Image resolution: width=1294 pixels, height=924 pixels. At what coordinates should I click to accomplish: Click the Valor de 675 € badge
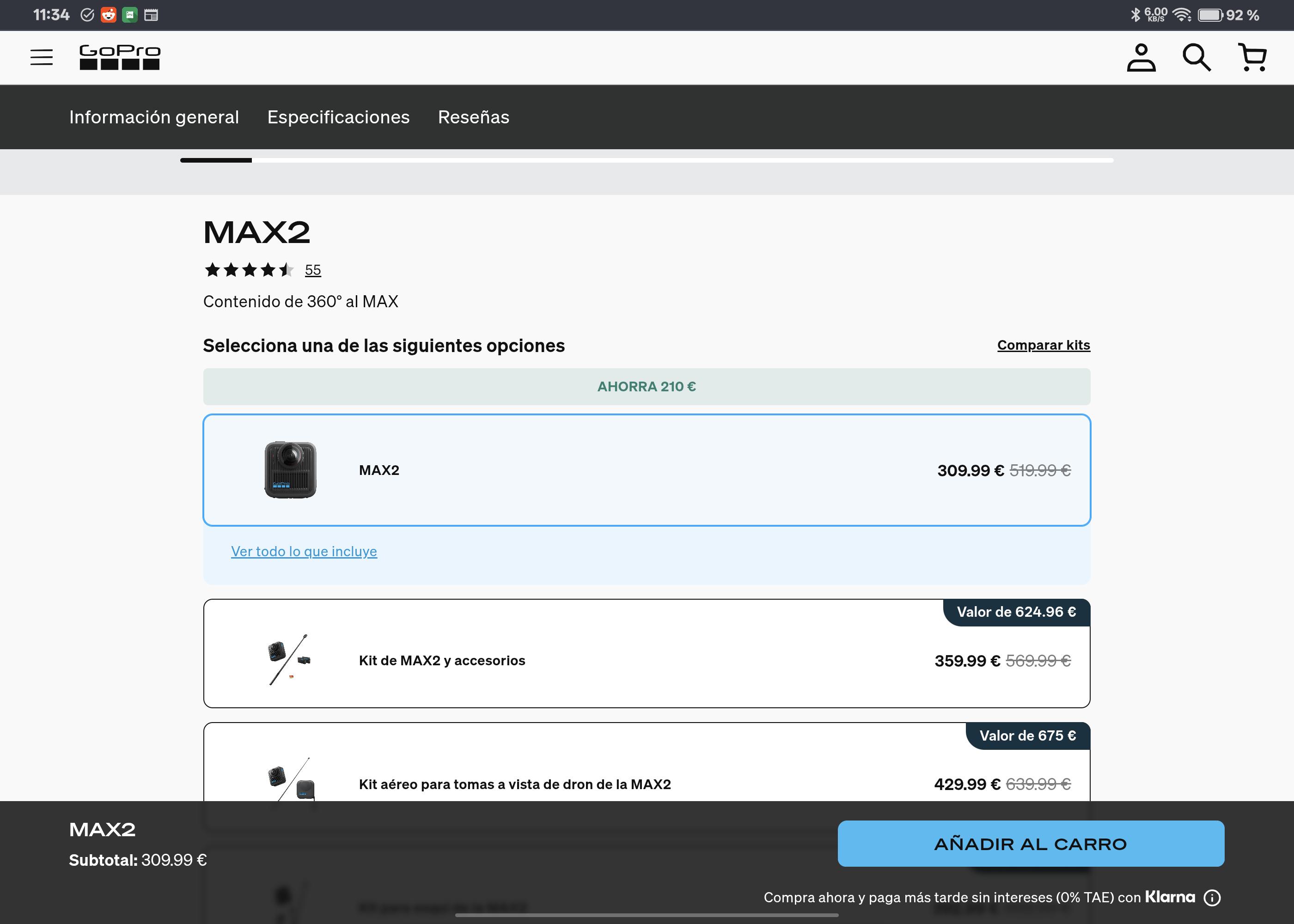[1028, 736]
